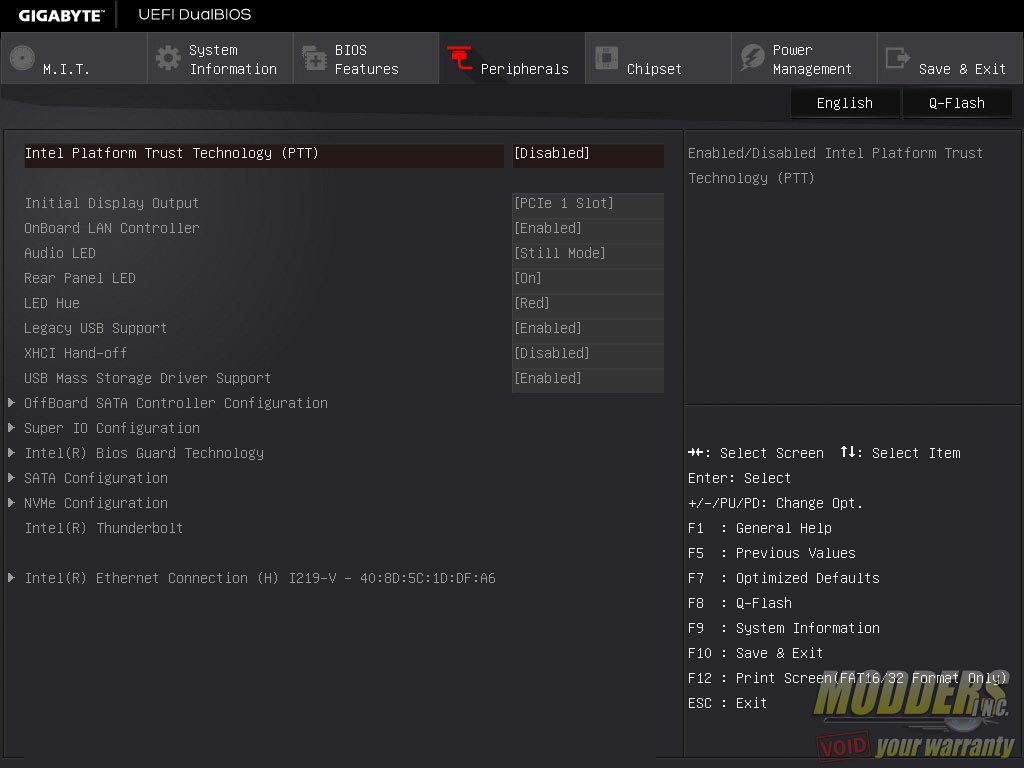
Task: Open Intel(R) Ethernet Connection I219-V submenu
Action: 260,579
